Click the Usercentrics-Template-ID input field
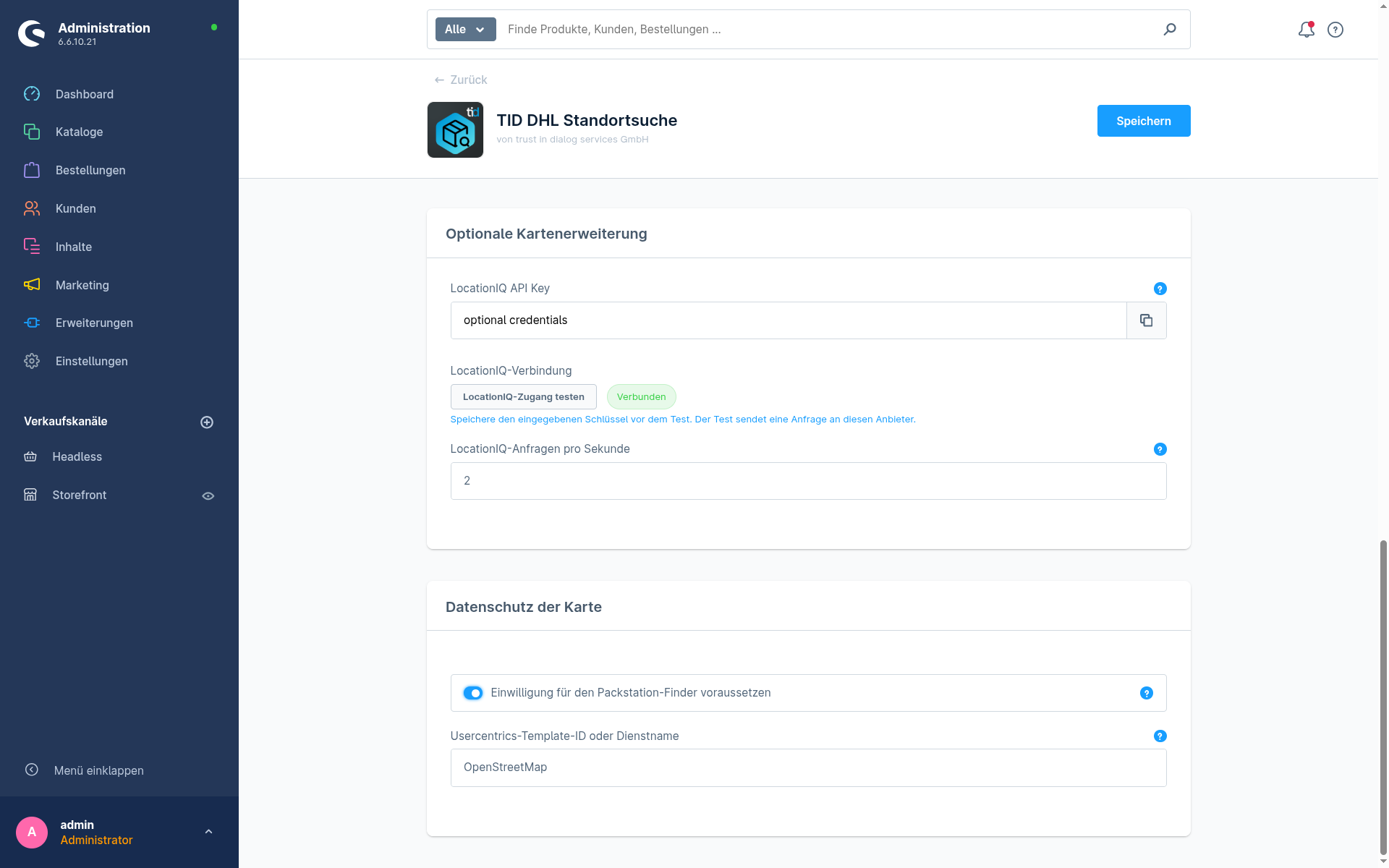This screenshot has width=1389, height=868. coord(809,767)
